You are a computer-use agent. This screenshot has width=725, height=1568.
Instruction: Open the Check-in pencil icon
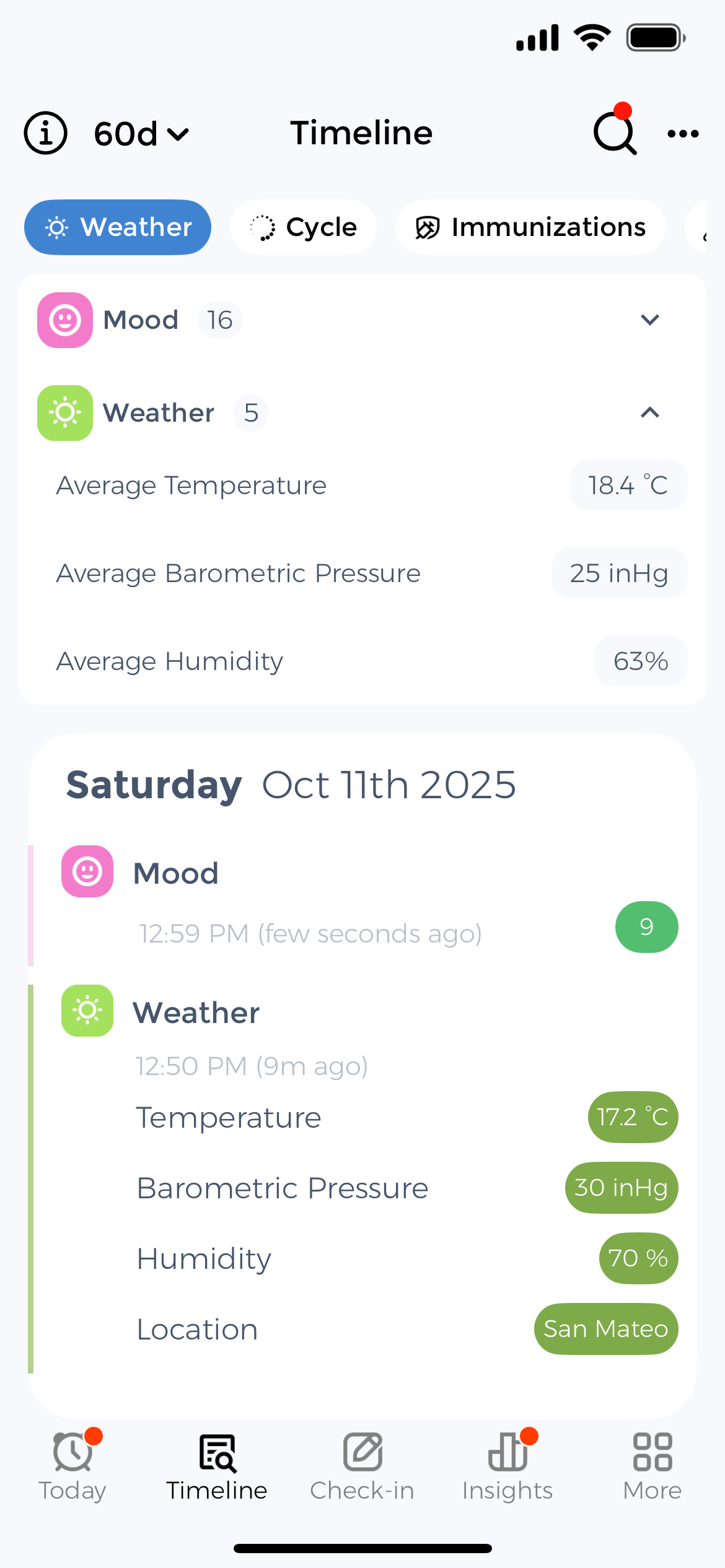click(x=362, y=1452)
